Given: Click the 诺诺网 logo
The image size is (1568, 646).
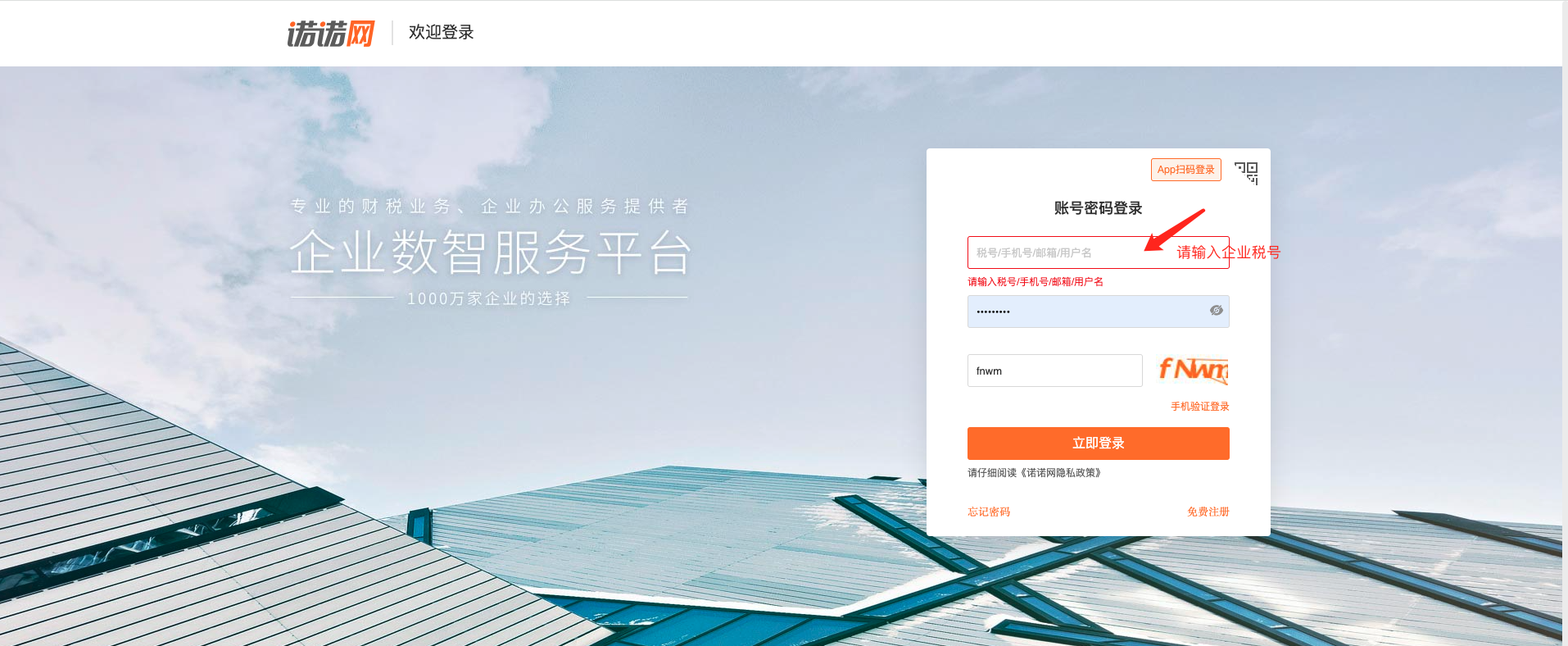Looking at the screenshot, I should point(331,33).
